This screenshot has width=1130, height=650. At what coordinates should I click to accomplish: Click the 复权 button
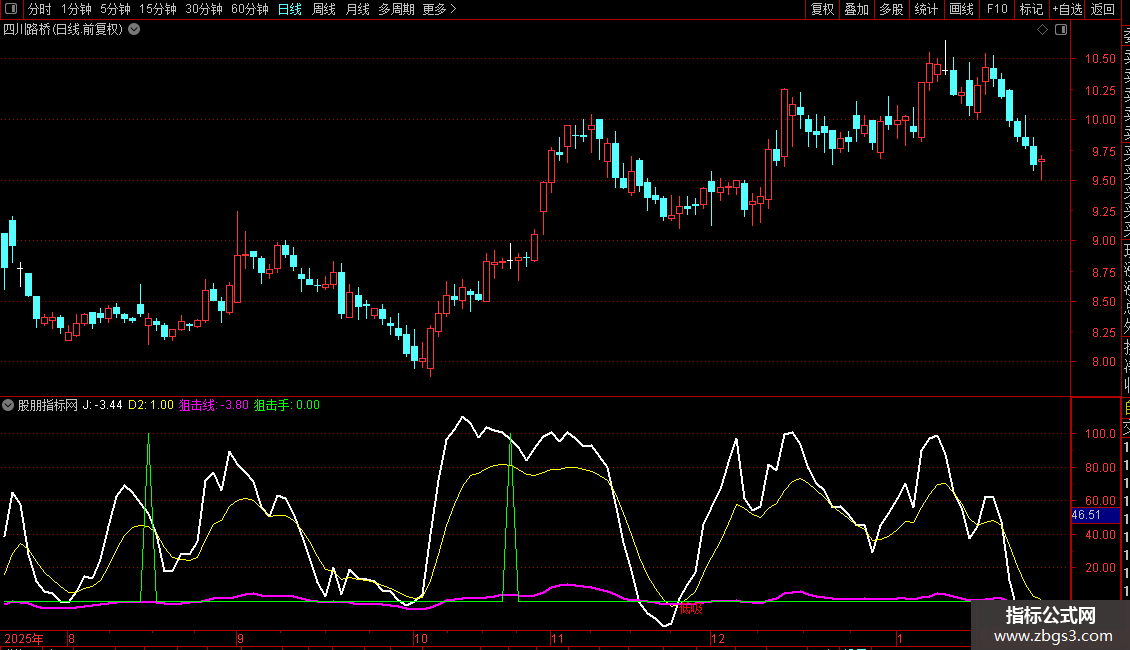click(x=822, y=9)
